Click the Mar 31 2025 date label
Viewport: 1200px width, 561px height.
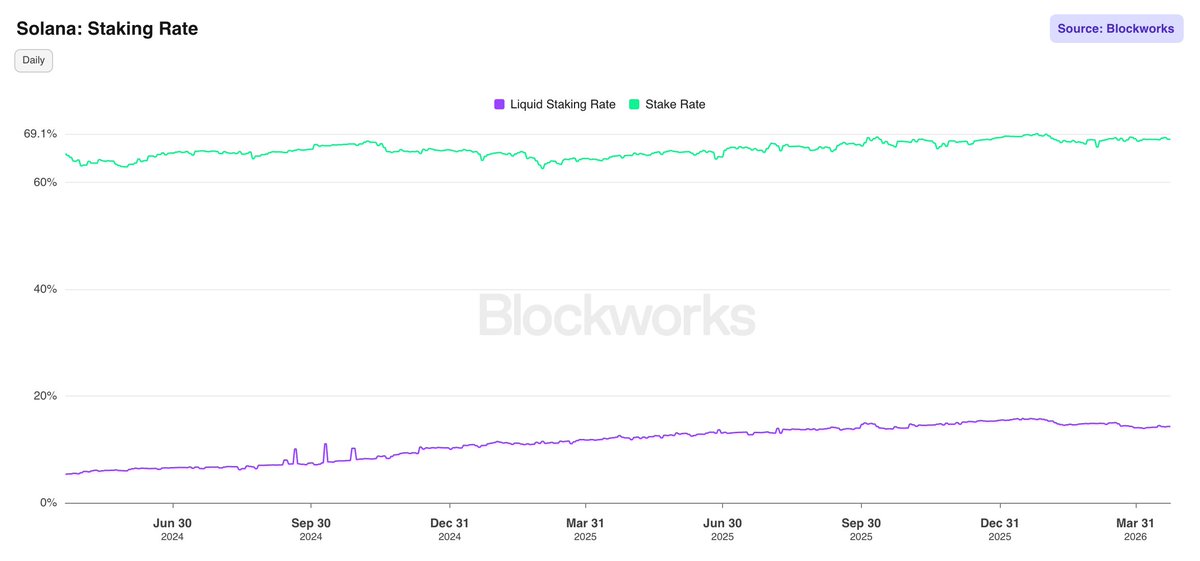(586, 528)
